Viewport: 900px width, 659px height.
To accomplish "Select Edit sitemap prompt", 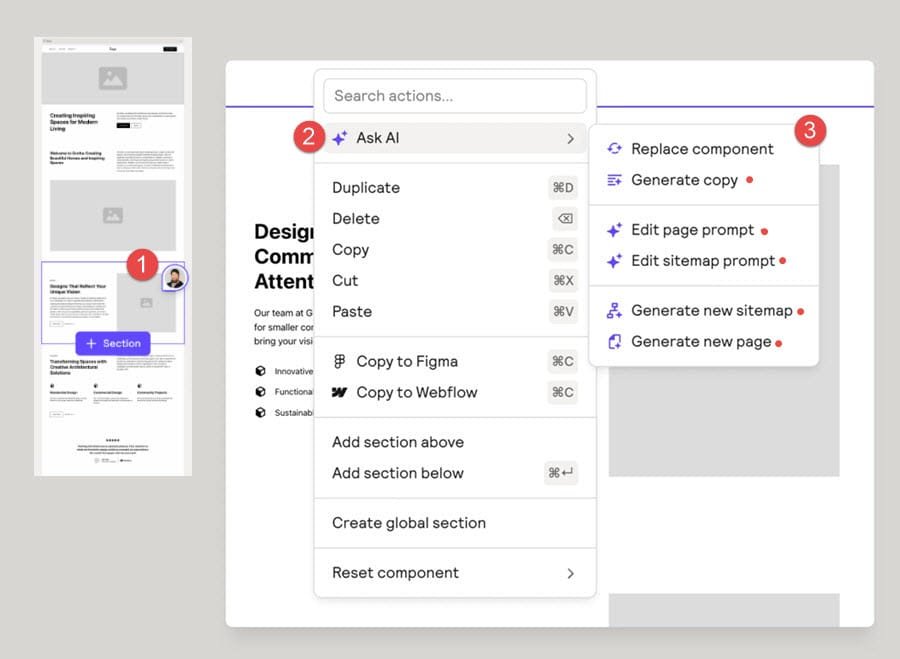I will pos(703,261).
